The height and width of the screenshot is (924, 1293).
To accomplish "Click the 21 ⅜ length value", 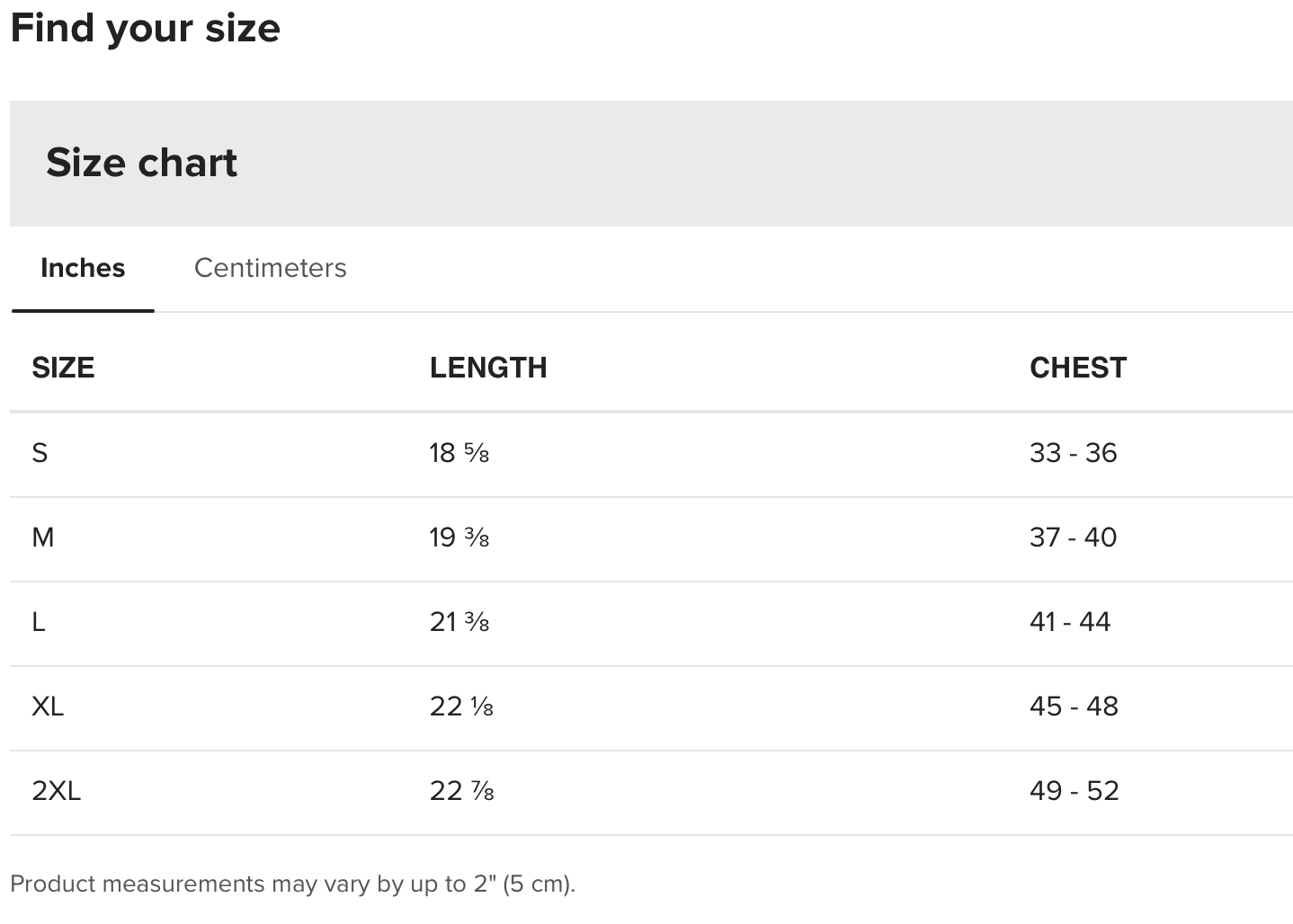I will pos(459,622).
